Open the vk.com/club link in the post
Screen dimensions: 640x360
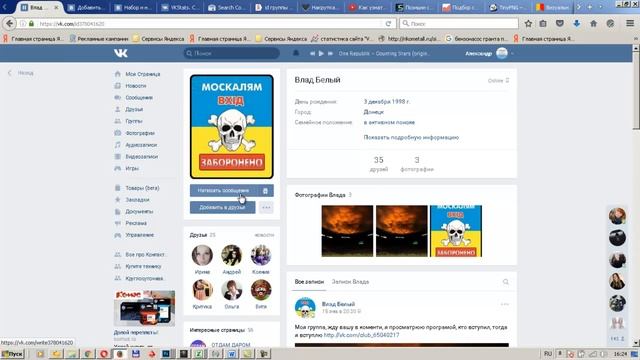pos(361,335)
